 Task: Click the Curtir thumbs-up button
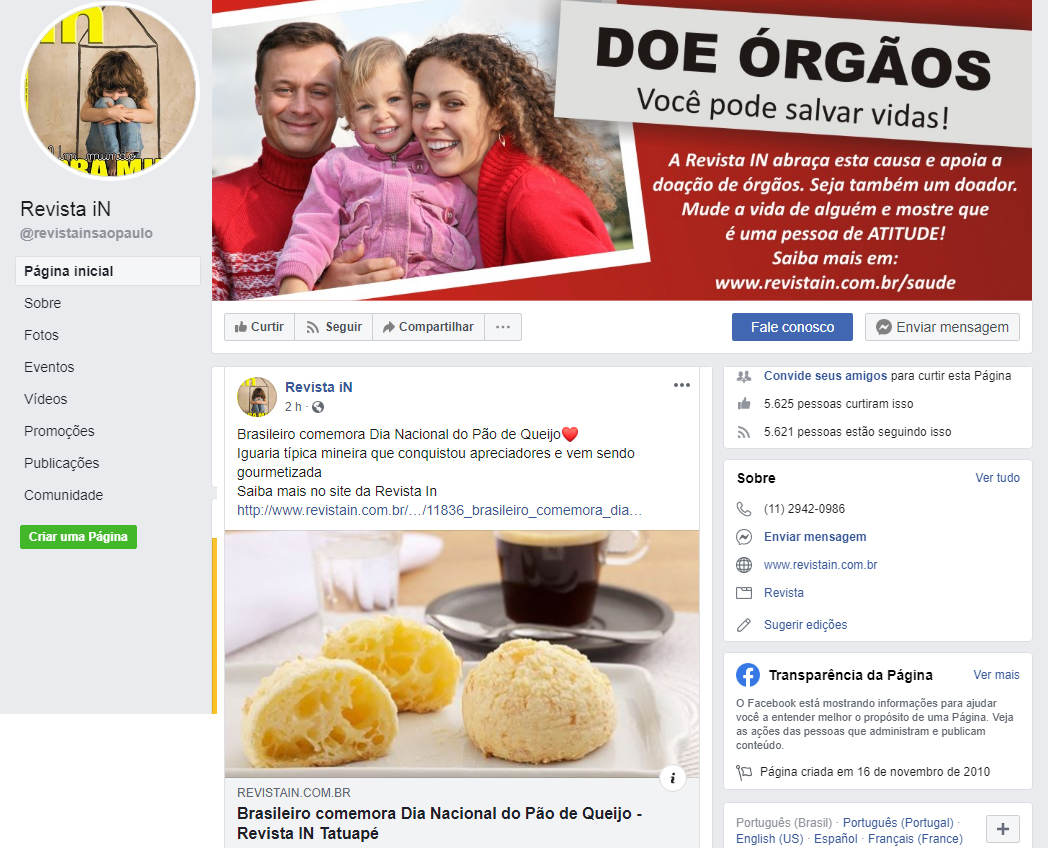coord(259,327)
